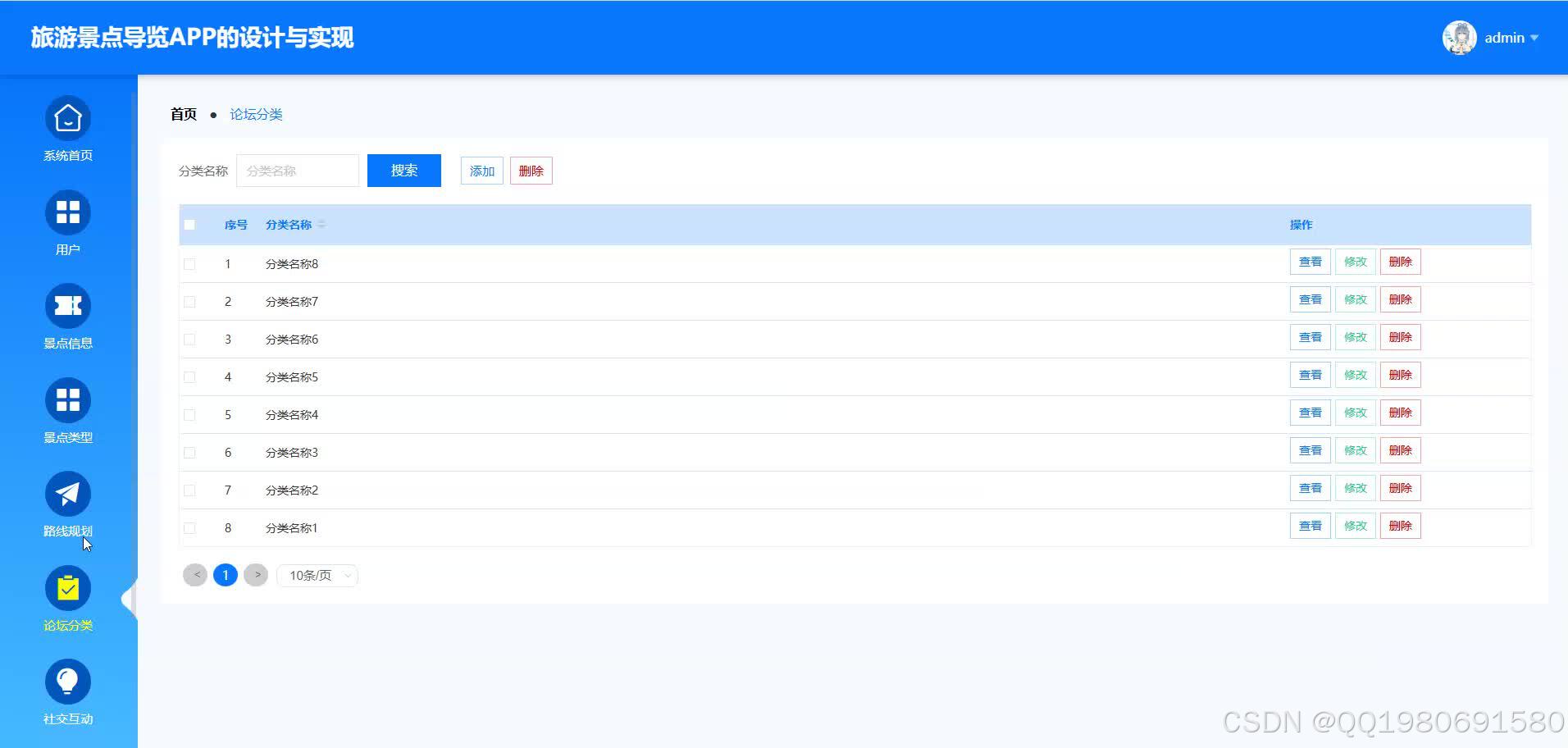Click 删除 for 分类名称2

click(1401, 488)
